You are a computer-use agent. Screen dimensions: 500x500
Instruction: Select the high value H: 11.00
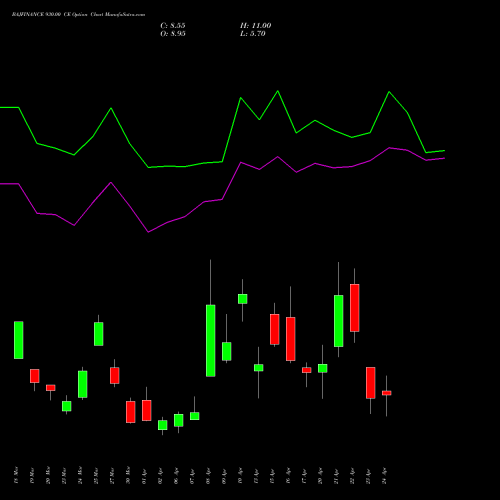255,26
